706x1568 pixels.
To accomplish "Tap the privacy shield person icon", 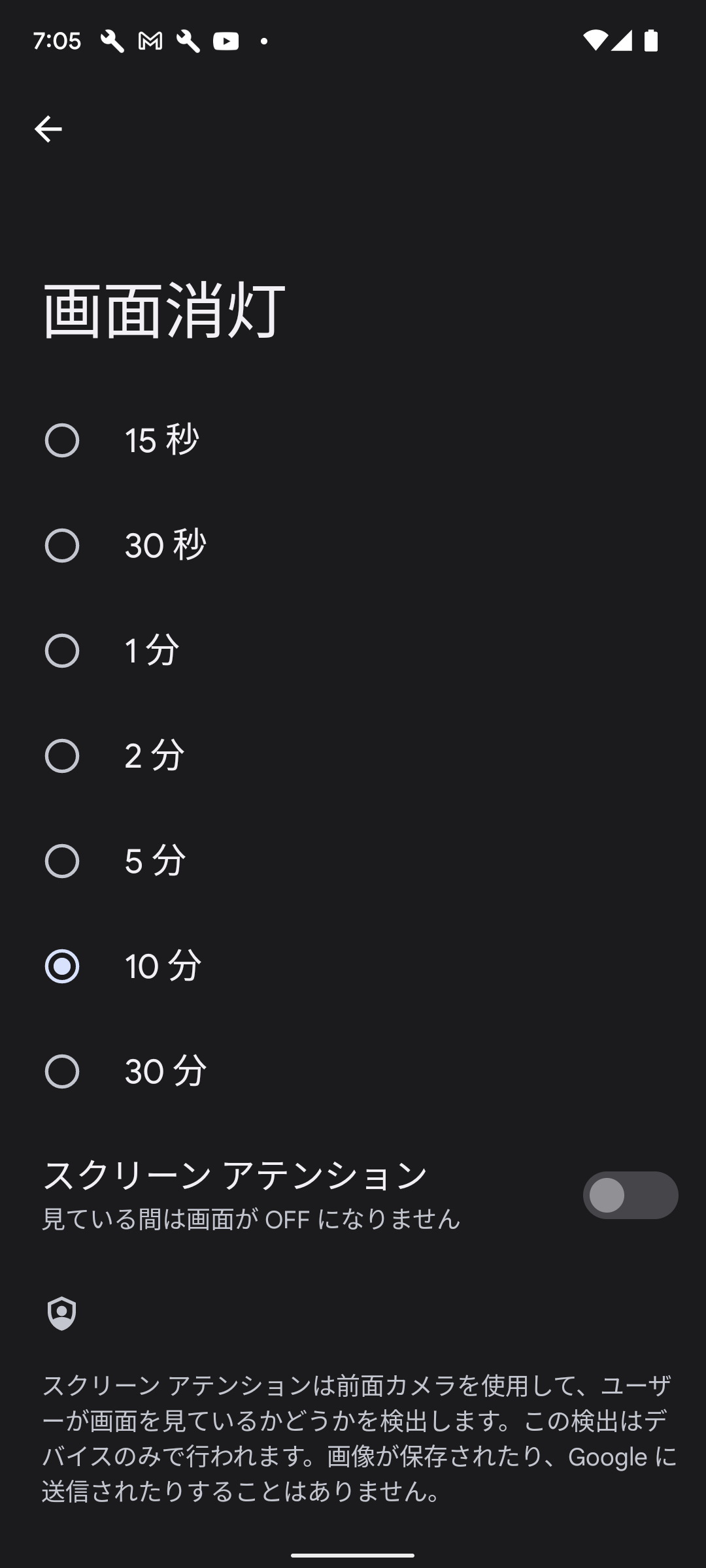I will pos(62,1313).
